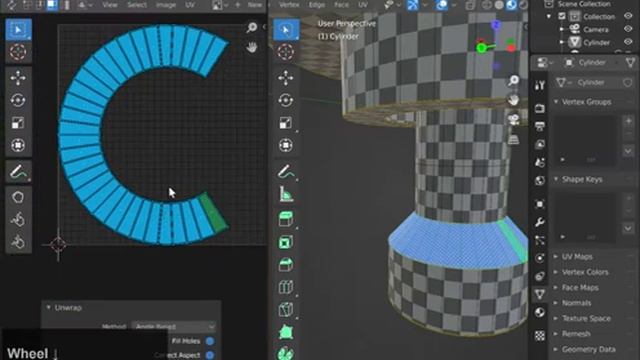
Task: Expand the Vertex Colors panel
Action: (x=556, y=272)
